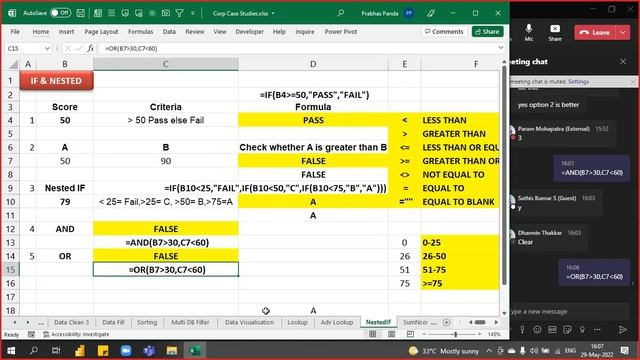Toggle the AutoSave switch
The height and width of the screenshot is (360, 640).
60,13
